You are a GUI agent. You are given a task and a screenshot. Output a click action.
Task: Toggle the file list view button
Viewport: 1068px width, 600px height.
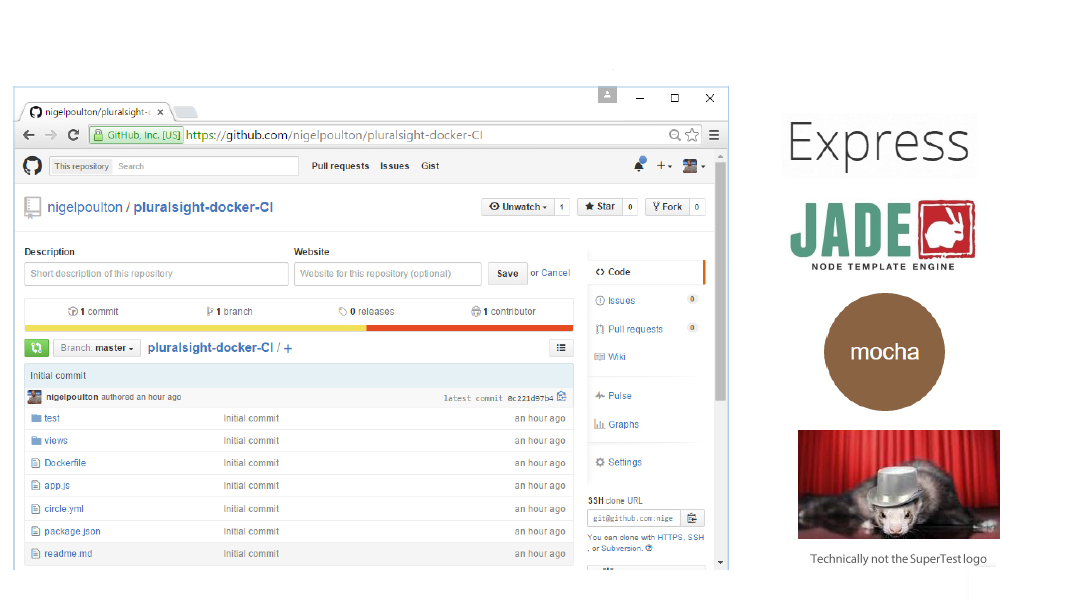tap(561, 348)
